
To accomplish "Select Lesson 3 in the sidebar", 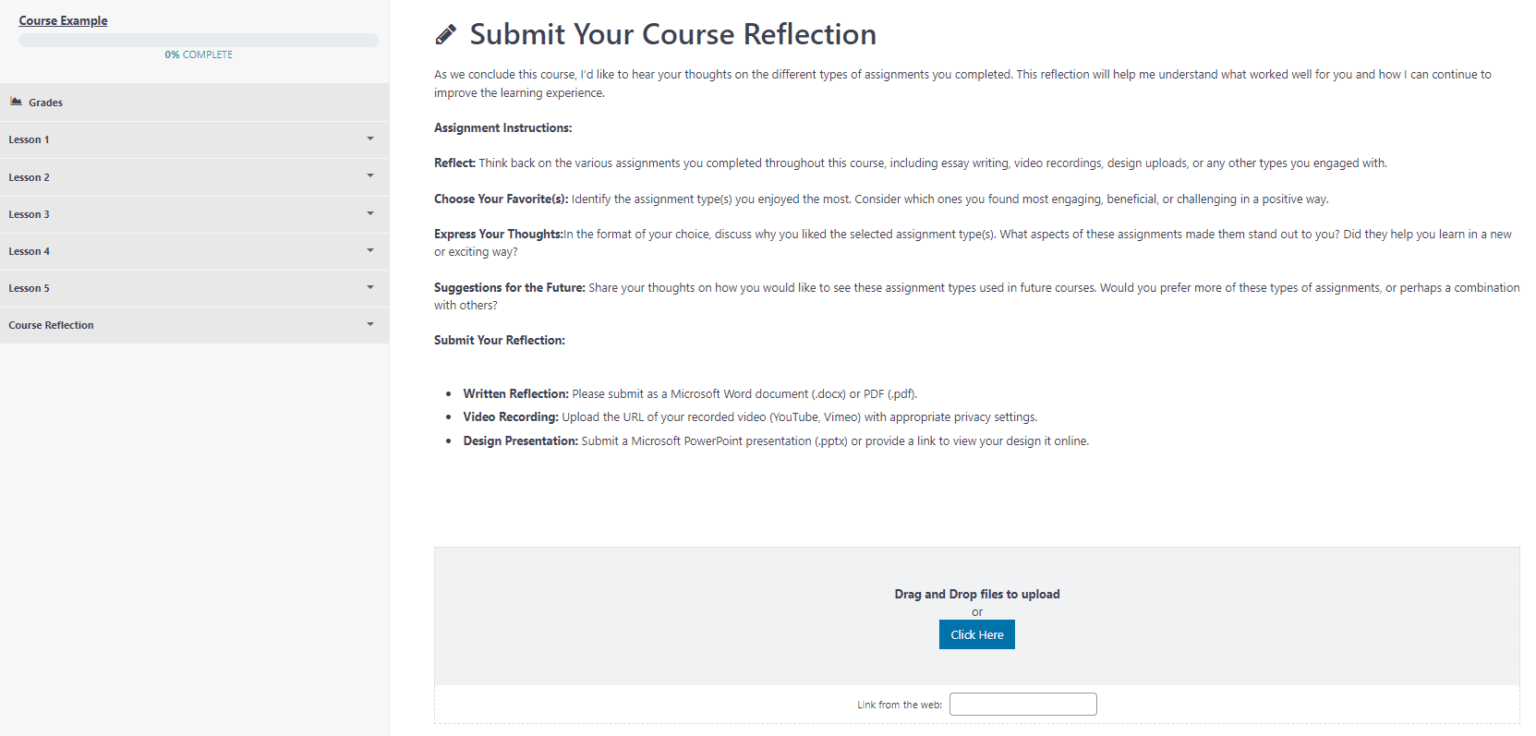I will (x=28, y=214).
